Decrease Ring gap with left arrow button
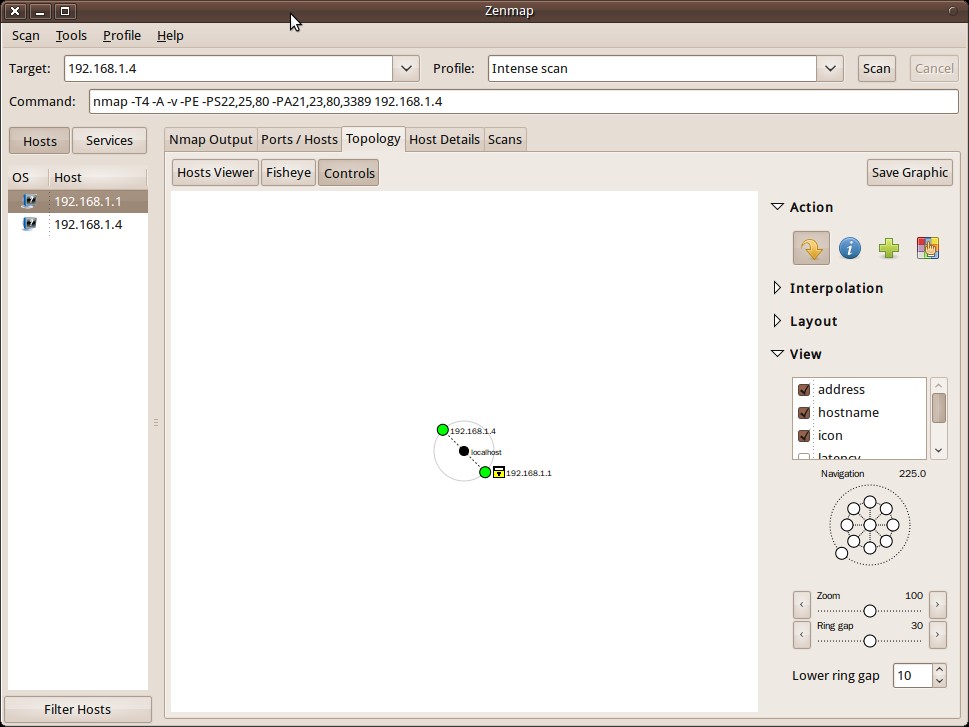This screenshot has height=727, width=969. (x=802, y=634)
